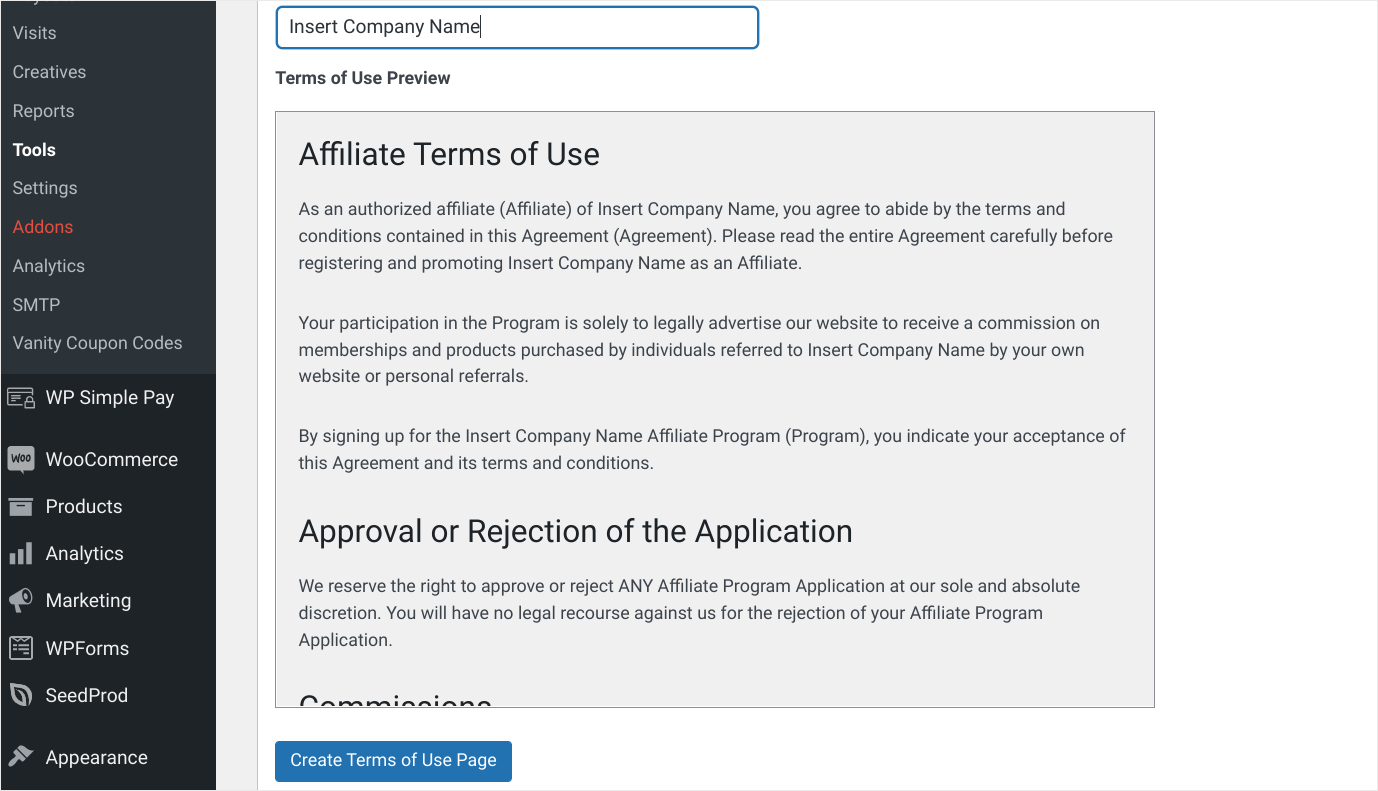Click inside the Terms of Use preview box
The height and width of the screenshot is (791, 1378).
pyautogui.click(x=715, y=410)
